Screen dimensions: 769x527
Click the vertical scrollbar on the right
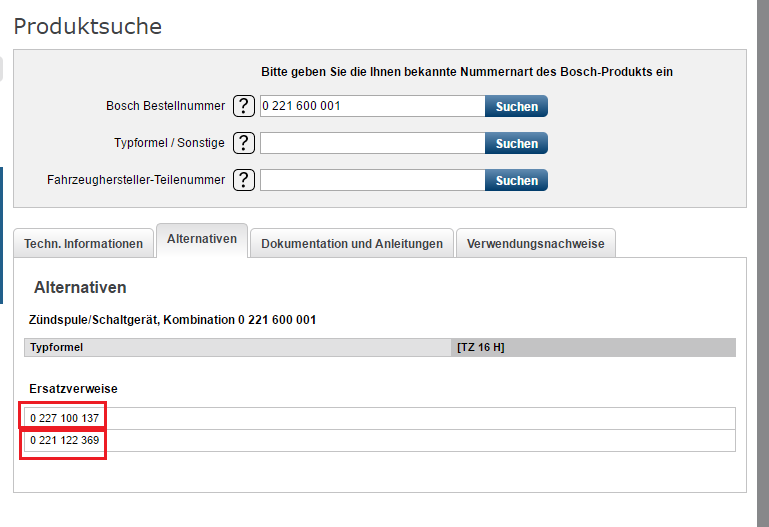763,263
